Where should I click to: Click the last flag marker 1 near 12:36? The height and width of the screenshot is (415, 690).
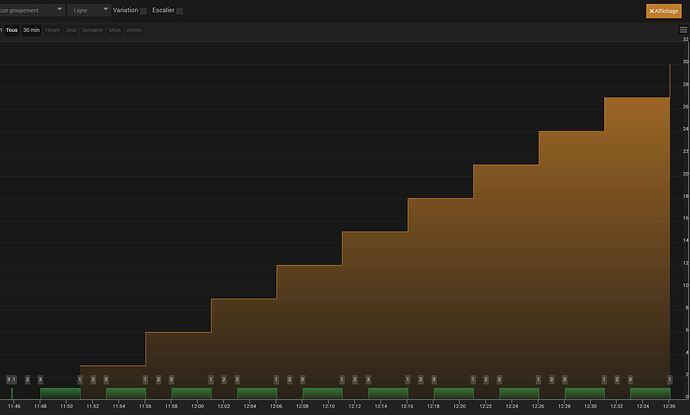[669, 379]
